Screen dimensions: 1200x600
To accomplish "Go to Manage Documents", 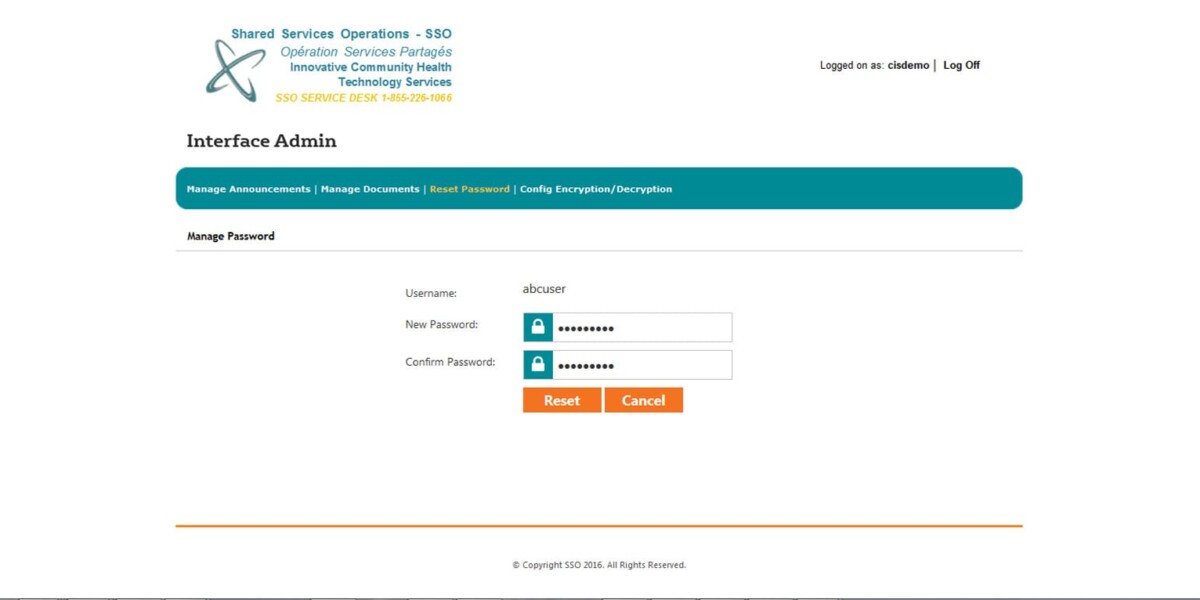I will 370,189.
